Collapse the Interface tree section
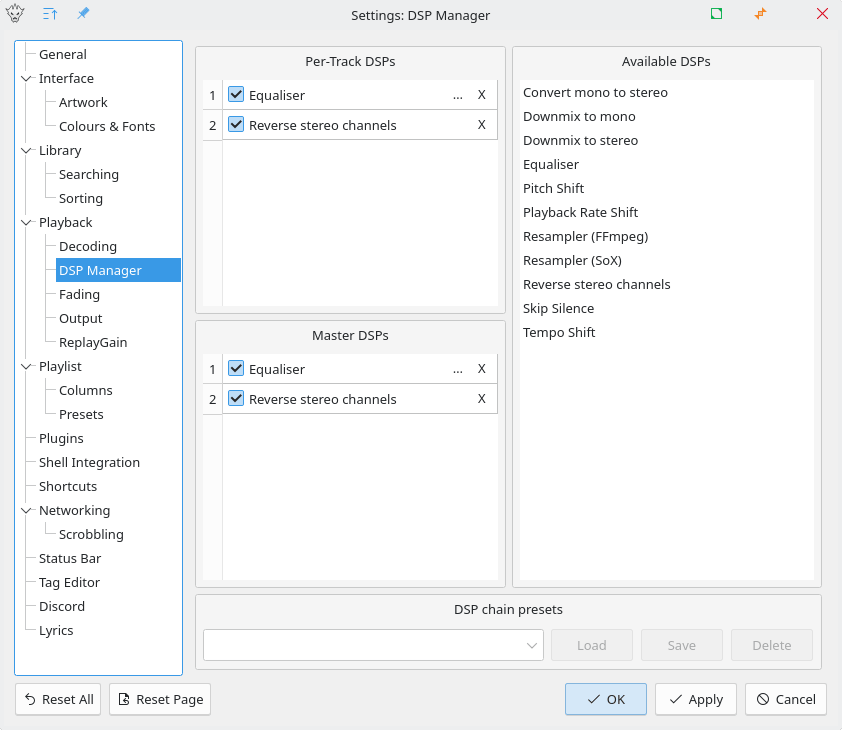Viewport: 842px width, 730px height. tap(26, 78)
